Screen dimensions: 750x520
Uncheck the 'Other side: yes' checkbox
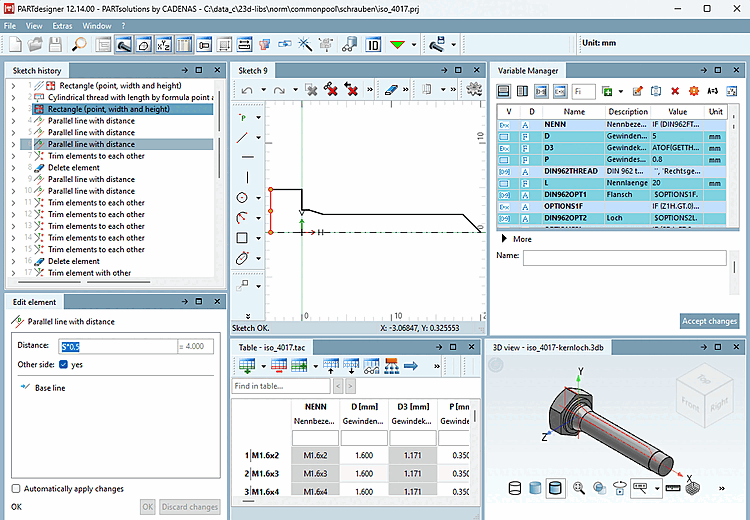click(x=63, y=365)
